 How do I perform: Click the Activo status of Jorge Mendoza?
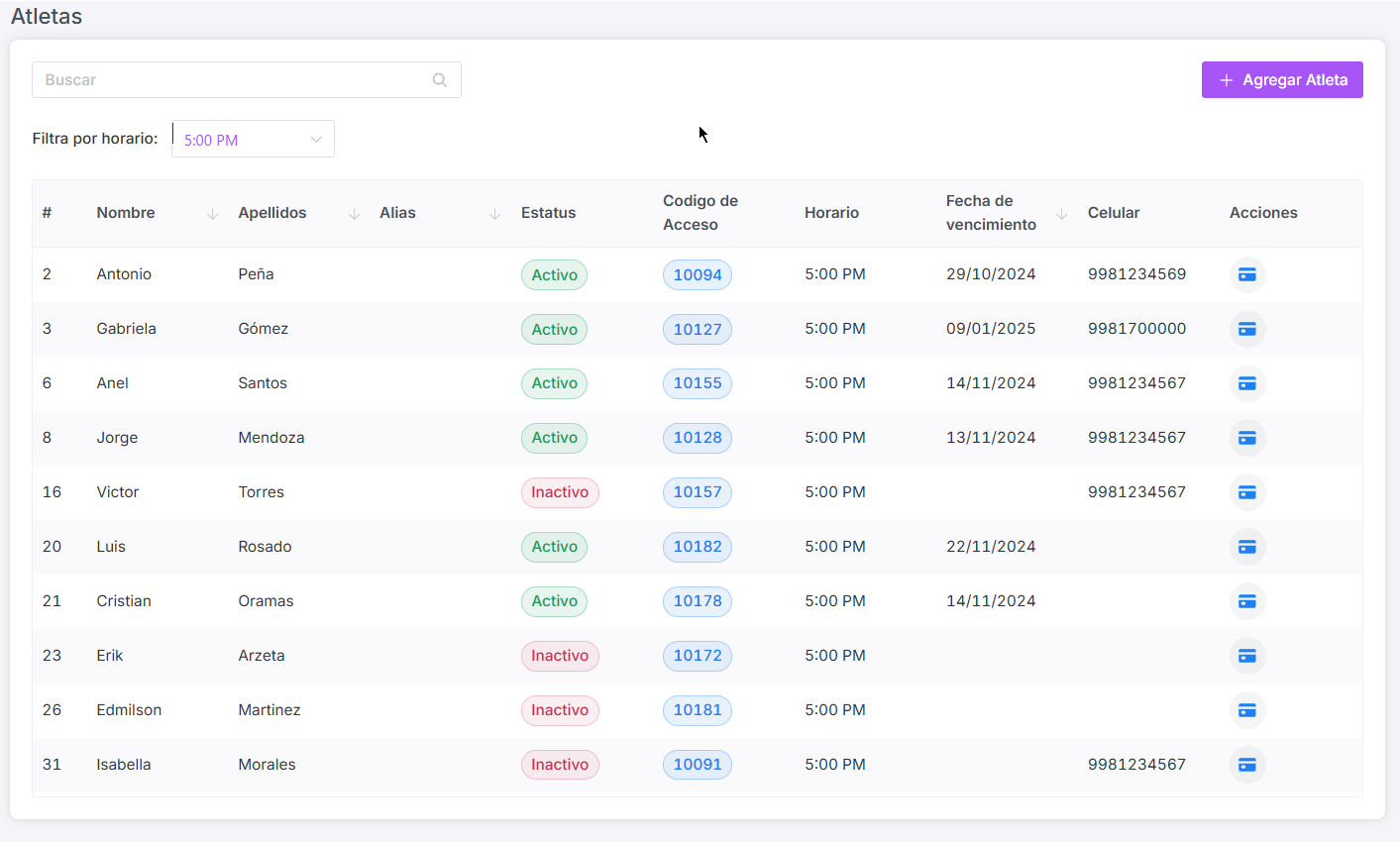tap(554, 438)
